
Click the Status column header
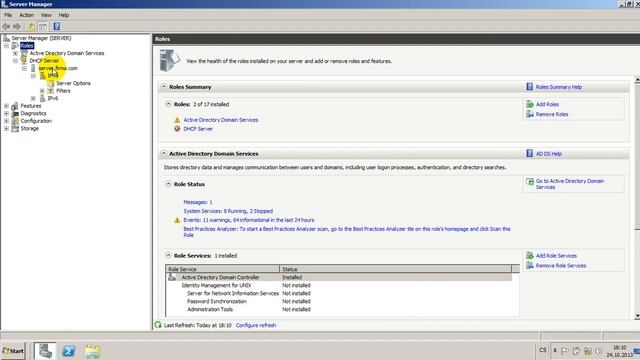coord(396,269)
